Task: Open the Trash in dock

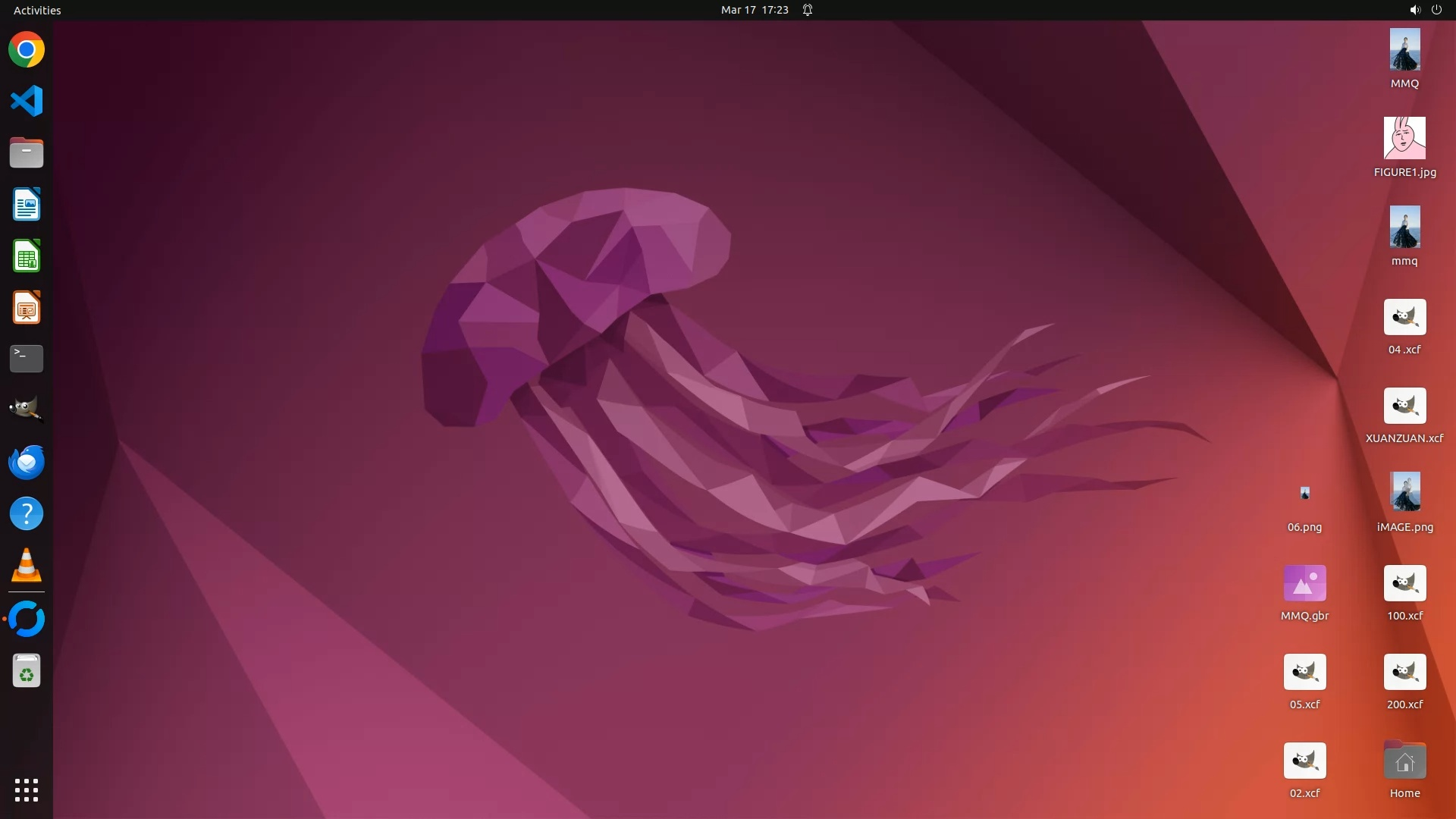Action: point(27,671)
